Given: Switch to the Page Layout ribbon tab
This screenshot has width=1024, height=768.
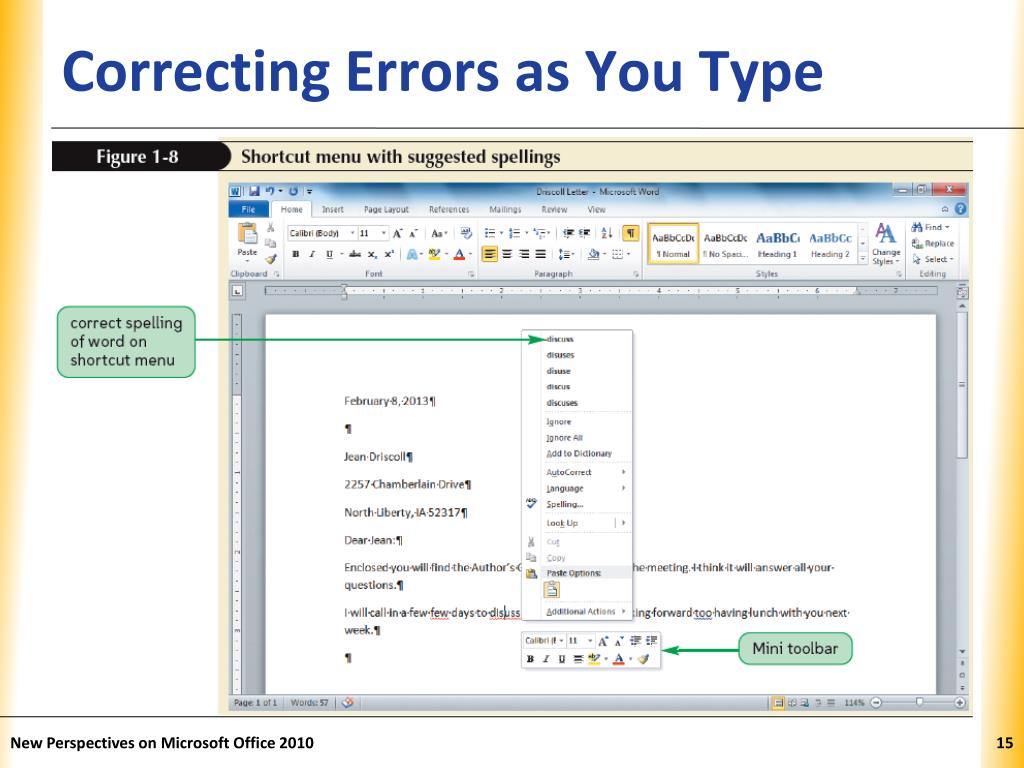Looking at the screenshot, I should pos(386,209).
